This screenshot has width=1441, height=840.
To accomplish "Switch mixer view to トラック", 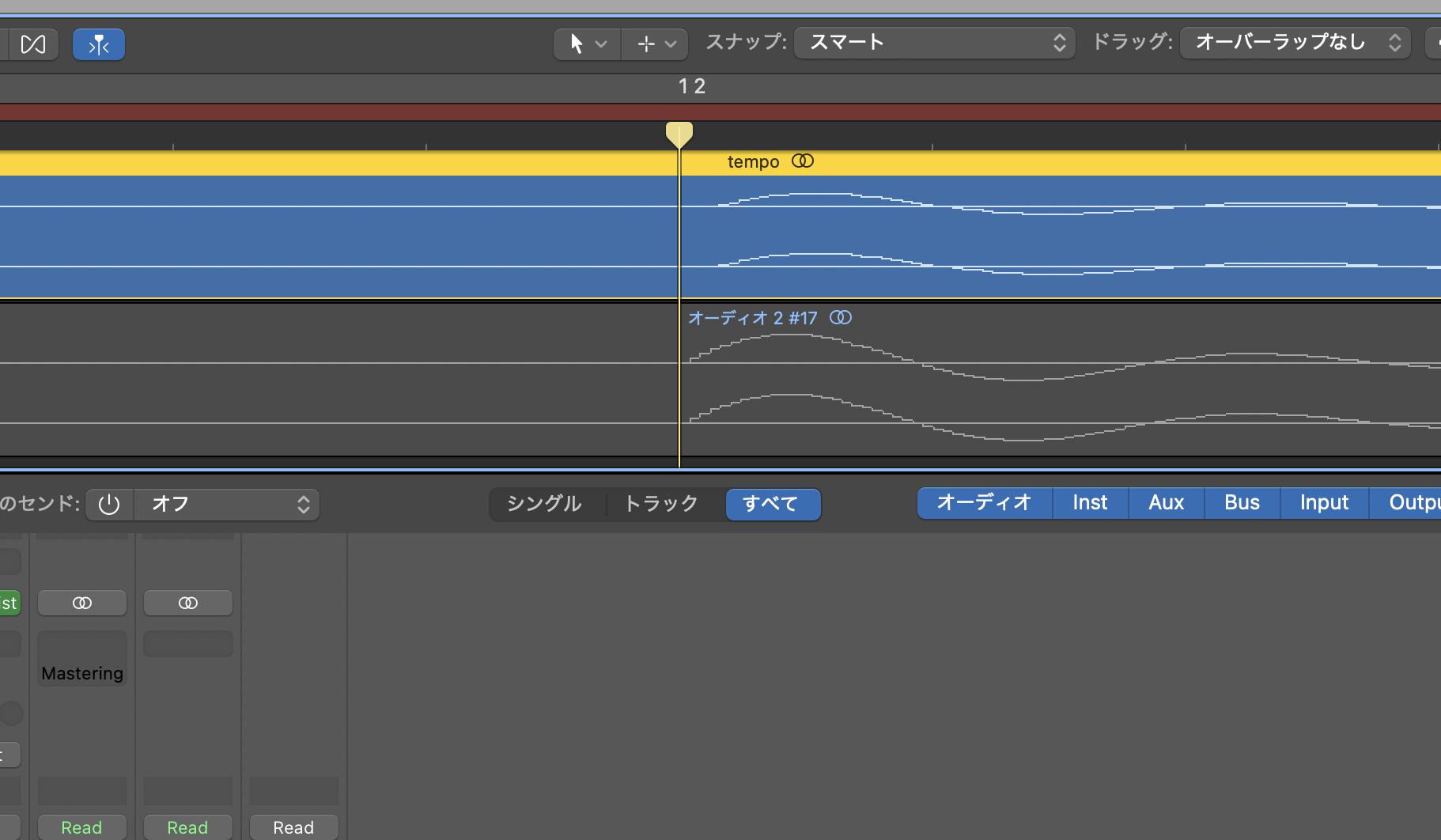I will pos(662,504).
